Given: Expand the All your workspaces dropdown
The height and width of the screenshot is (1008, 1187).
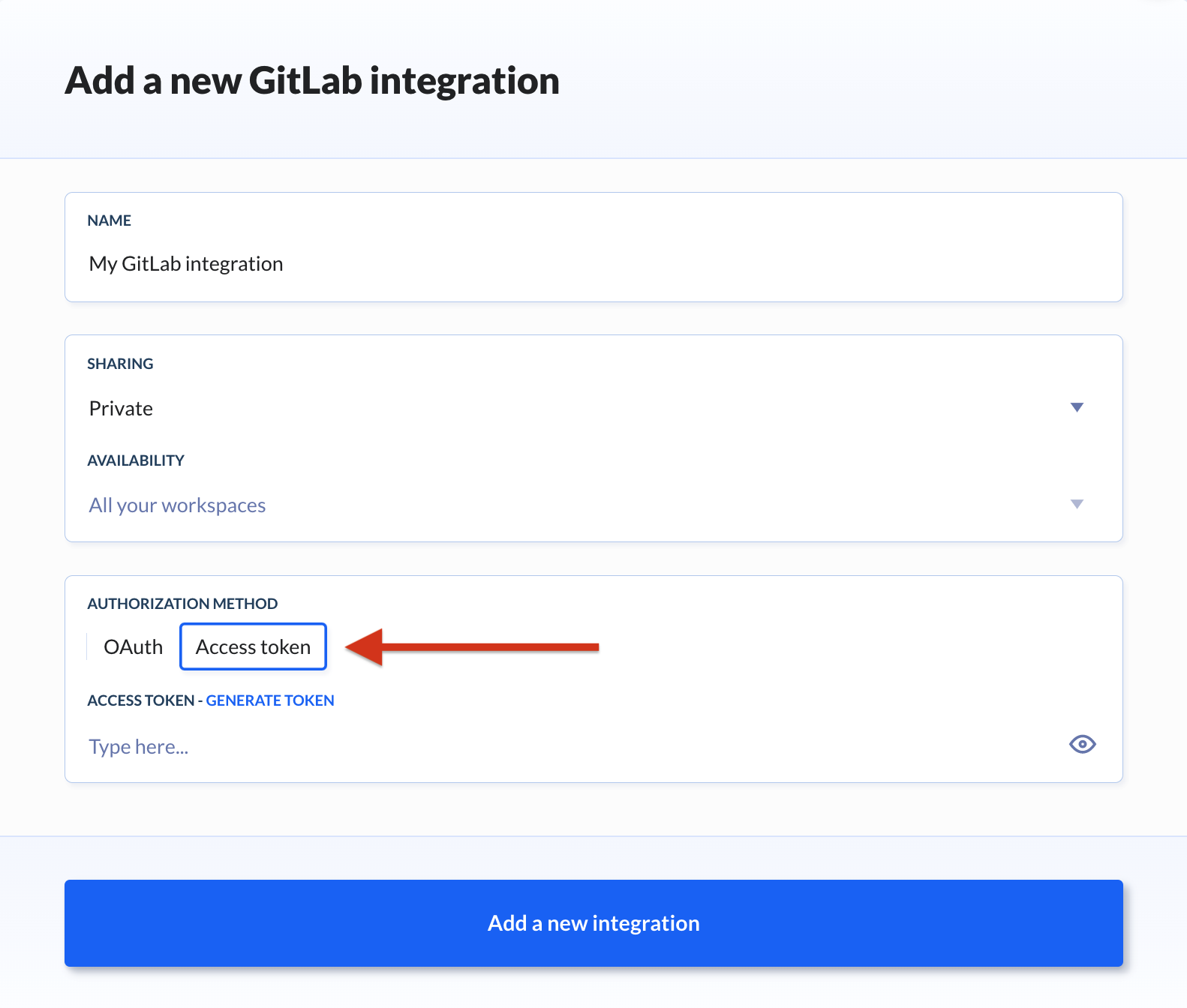Looking at the screenshot, I should pyautogui.click(x=587, y=505).
